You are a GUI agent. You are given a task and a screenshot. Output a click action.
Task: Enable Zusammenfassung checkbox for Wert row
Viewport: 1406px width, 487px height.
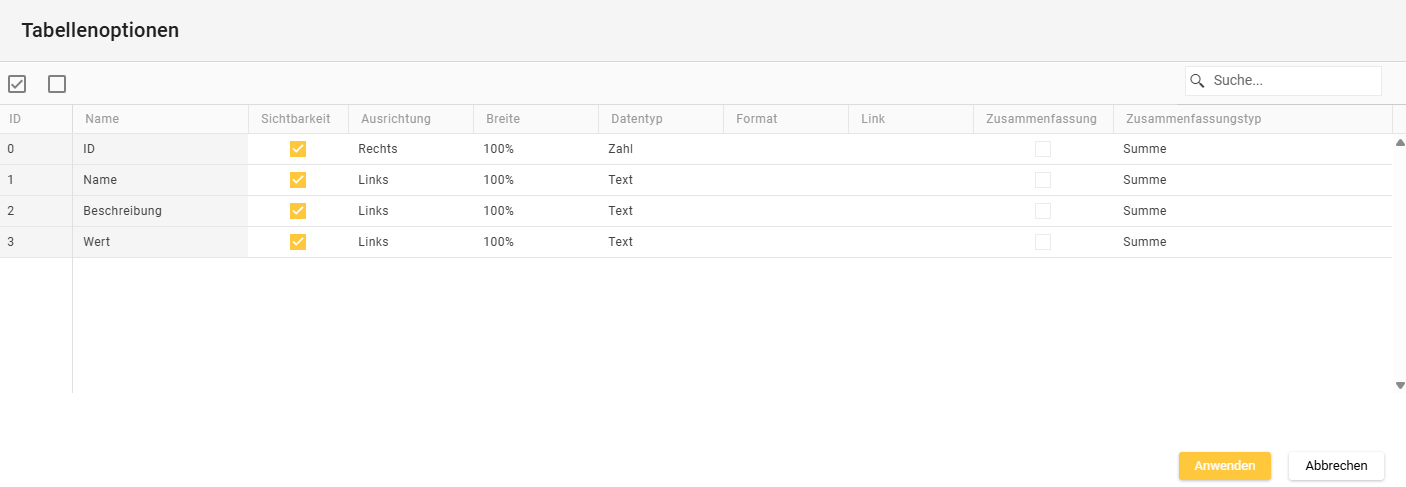coord(1043,242)
